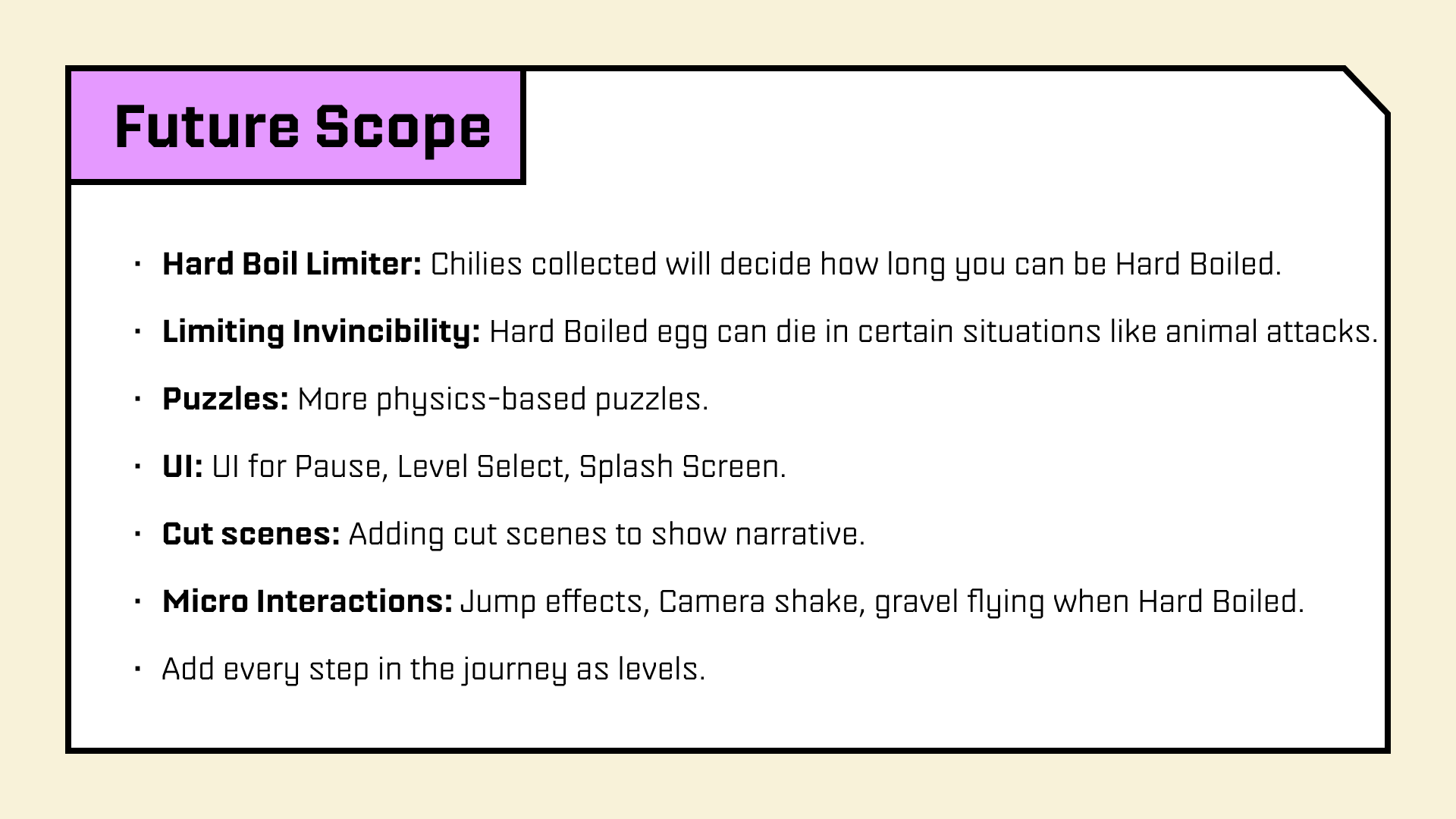Select the "Micro Interactions:" bold label
The height and width of the screenshot is (819, 1456).
click(x=307, y=602)
